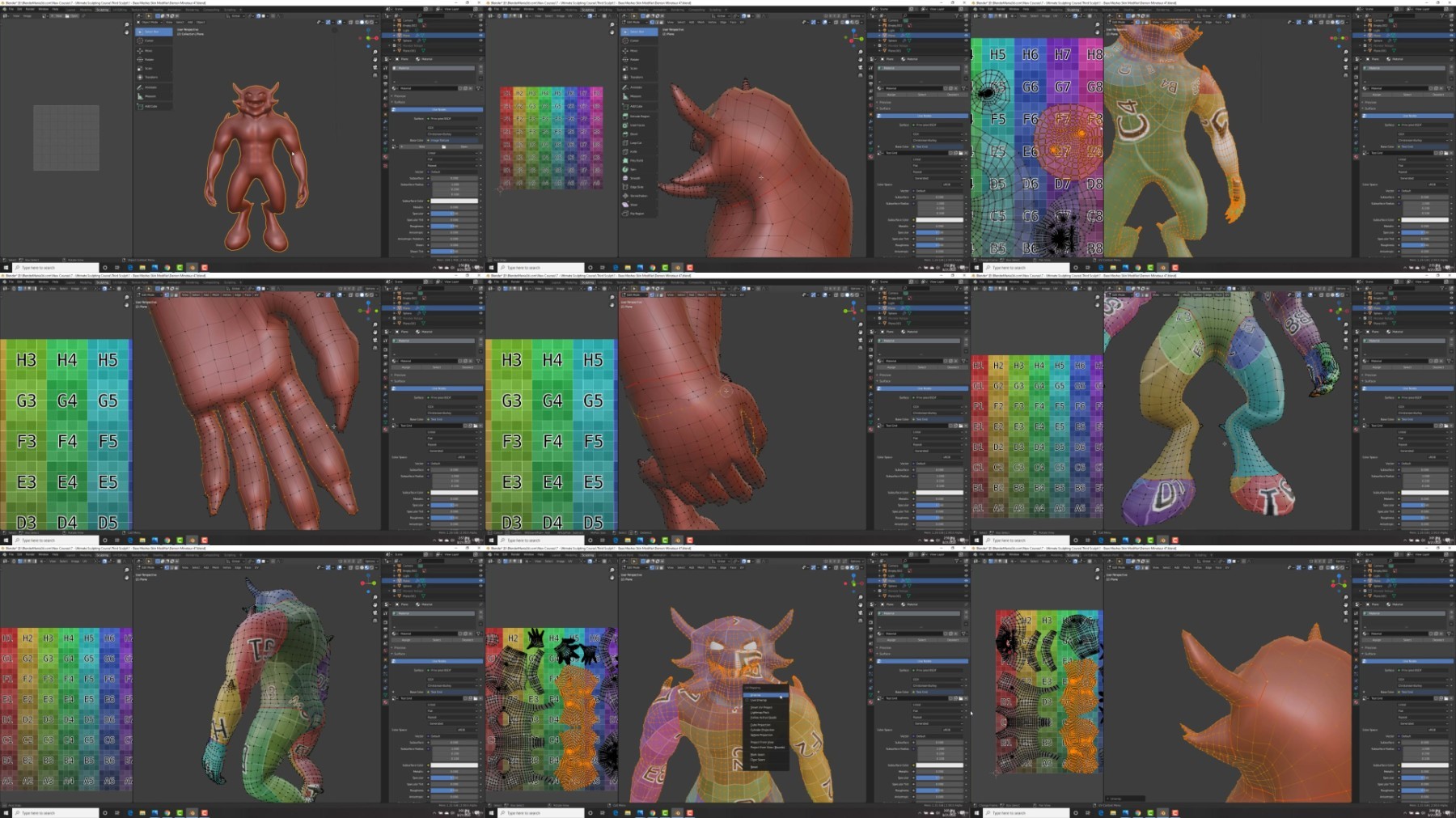This screenshot has width=1456, height=818.
Task: Select the Cursor tool in top-left frame
Action: coord(154,40)
